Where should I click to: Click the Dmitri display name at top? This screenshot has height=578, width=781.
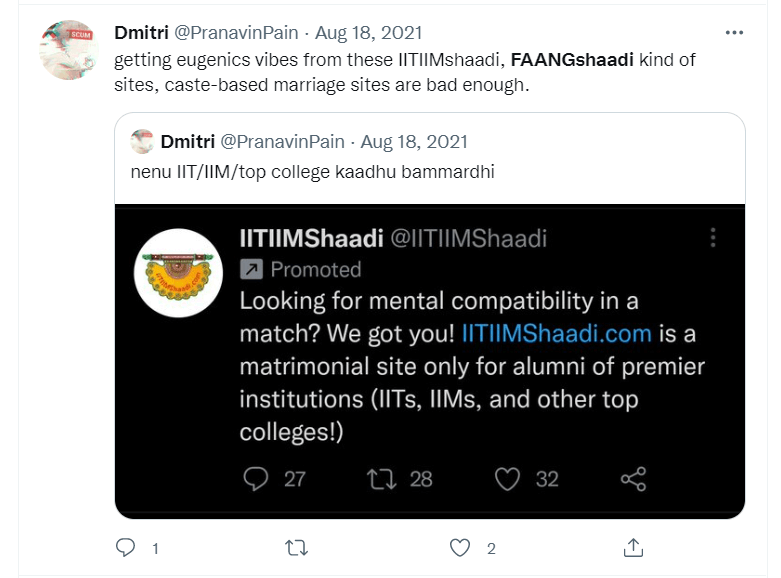pyautogui.click(x=141, y=33)
